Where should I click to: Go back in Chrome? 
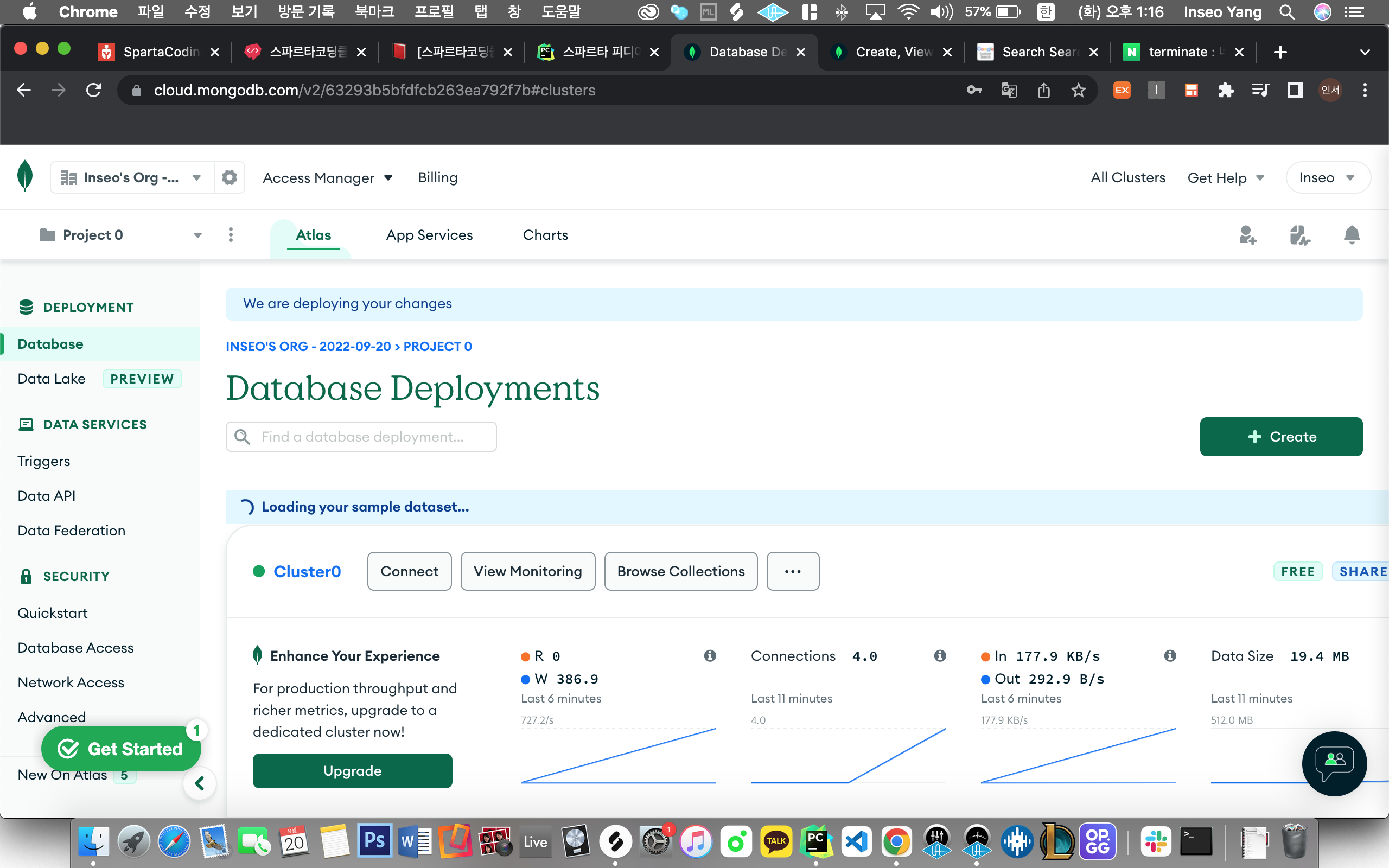click(23, 90)
